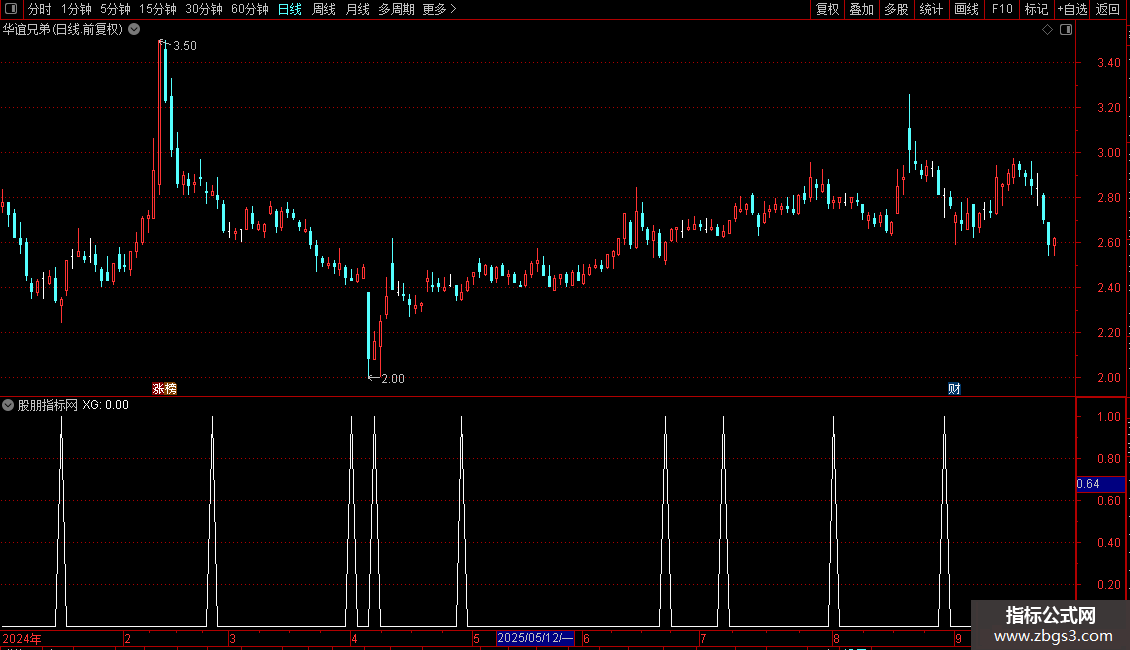Click the 标记 mark button
This screenshot has height=650, width=1130.
tap(1036, 9)
